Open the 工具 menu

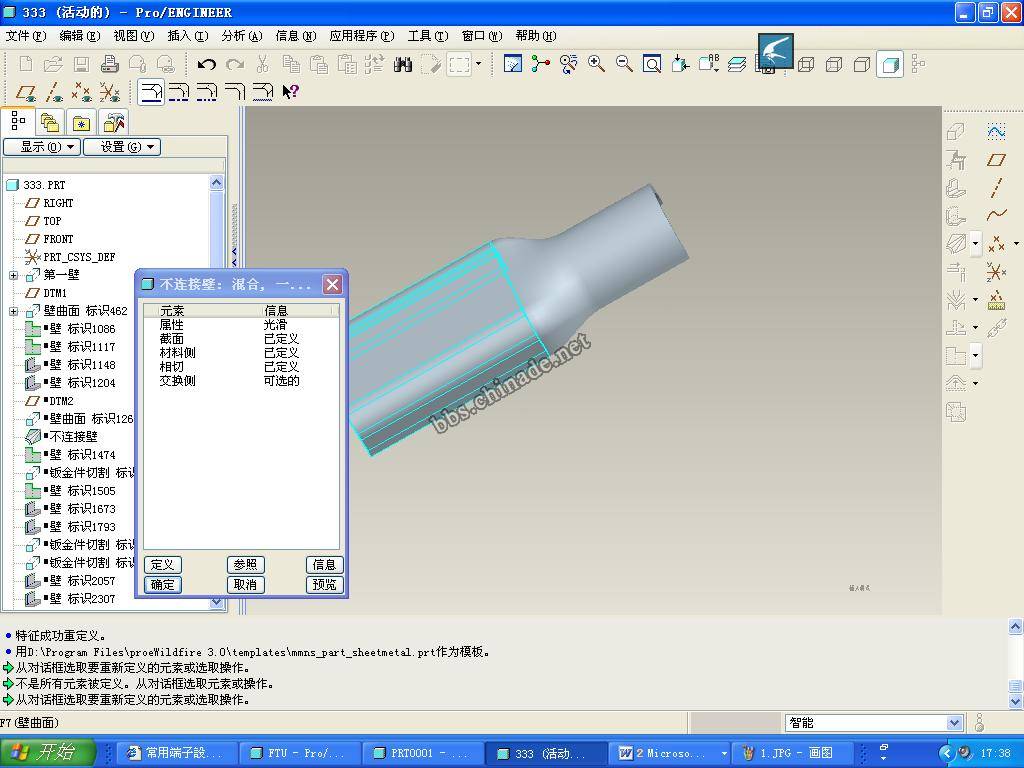[x=427, y=36]
